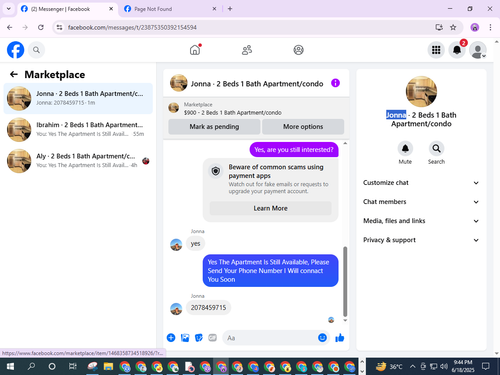Search in conversation using the magnifier icon
Screen dimensions: 500x375
click(x=436, y=149)
